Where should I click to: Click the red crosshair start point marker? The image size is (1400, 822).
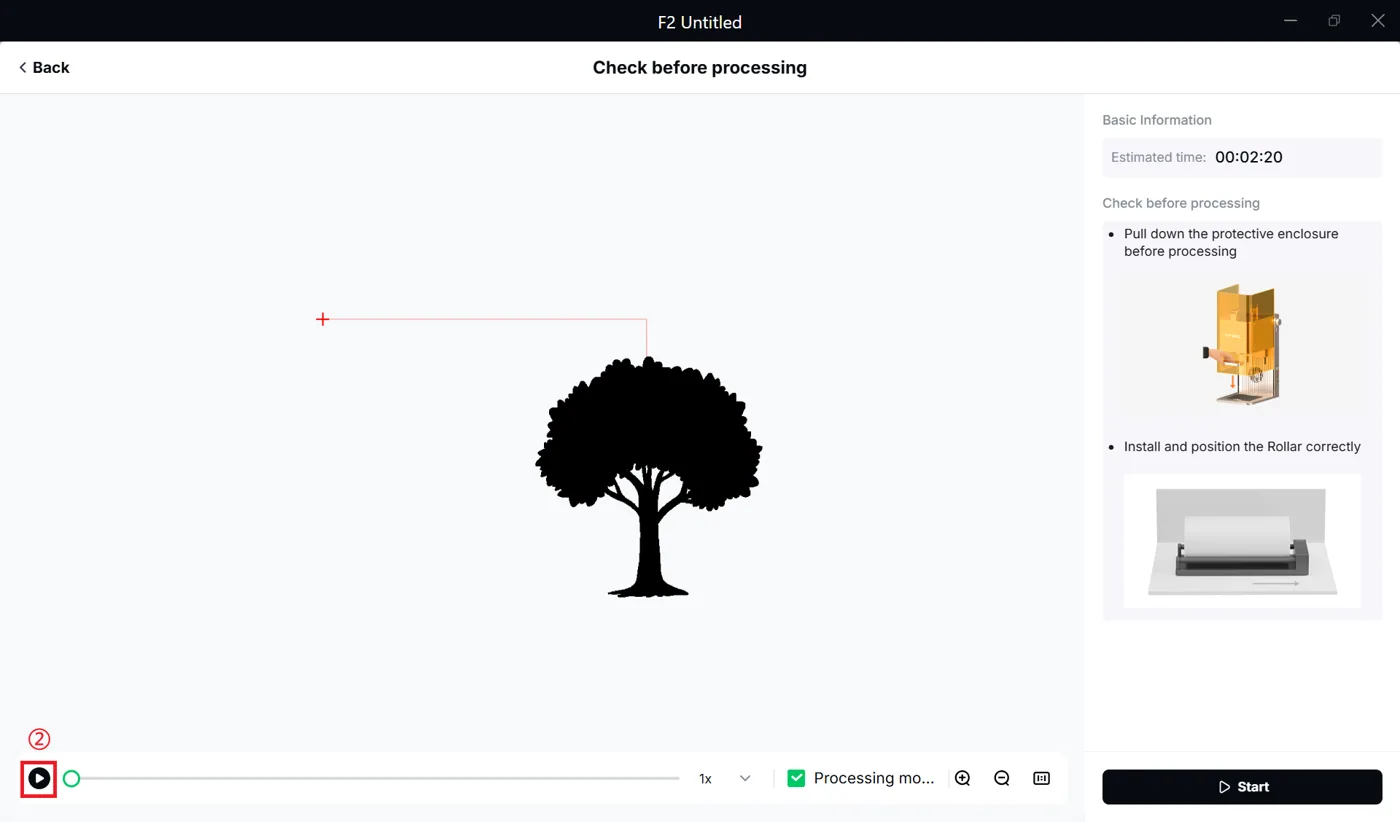click(x=322, y=319)
